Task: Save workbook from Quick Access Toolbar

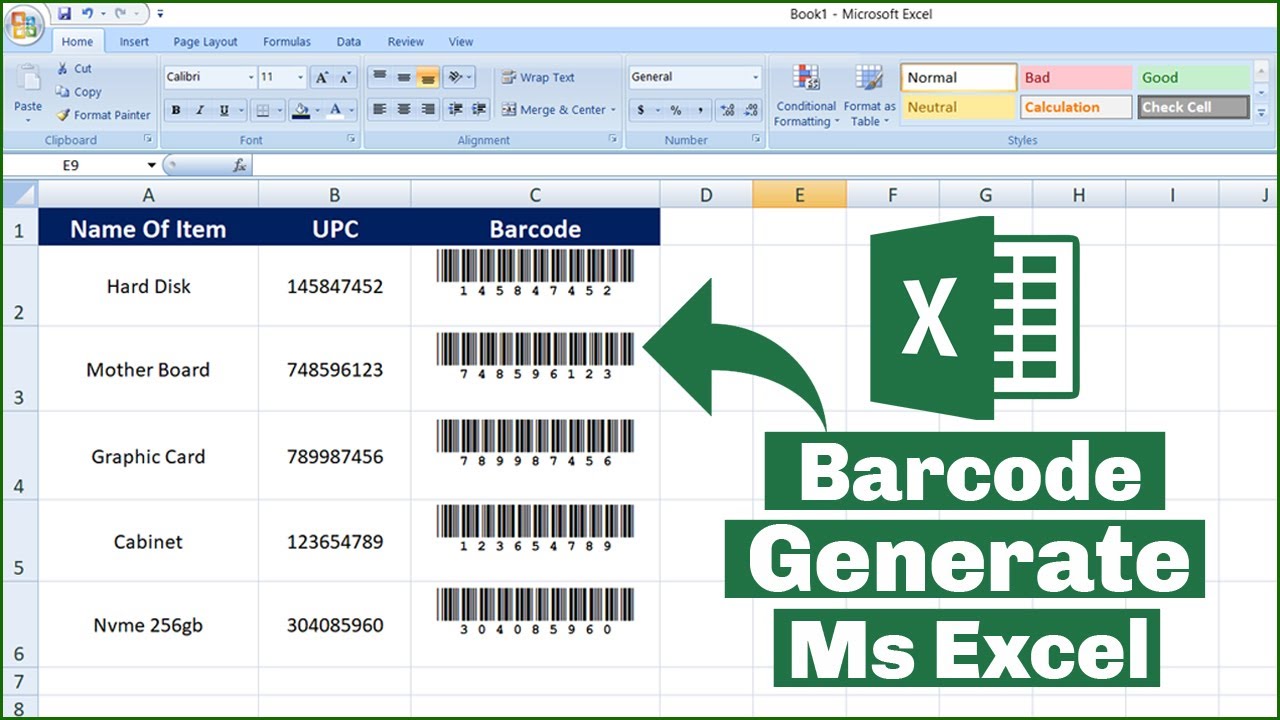Action: click(65, 14)
